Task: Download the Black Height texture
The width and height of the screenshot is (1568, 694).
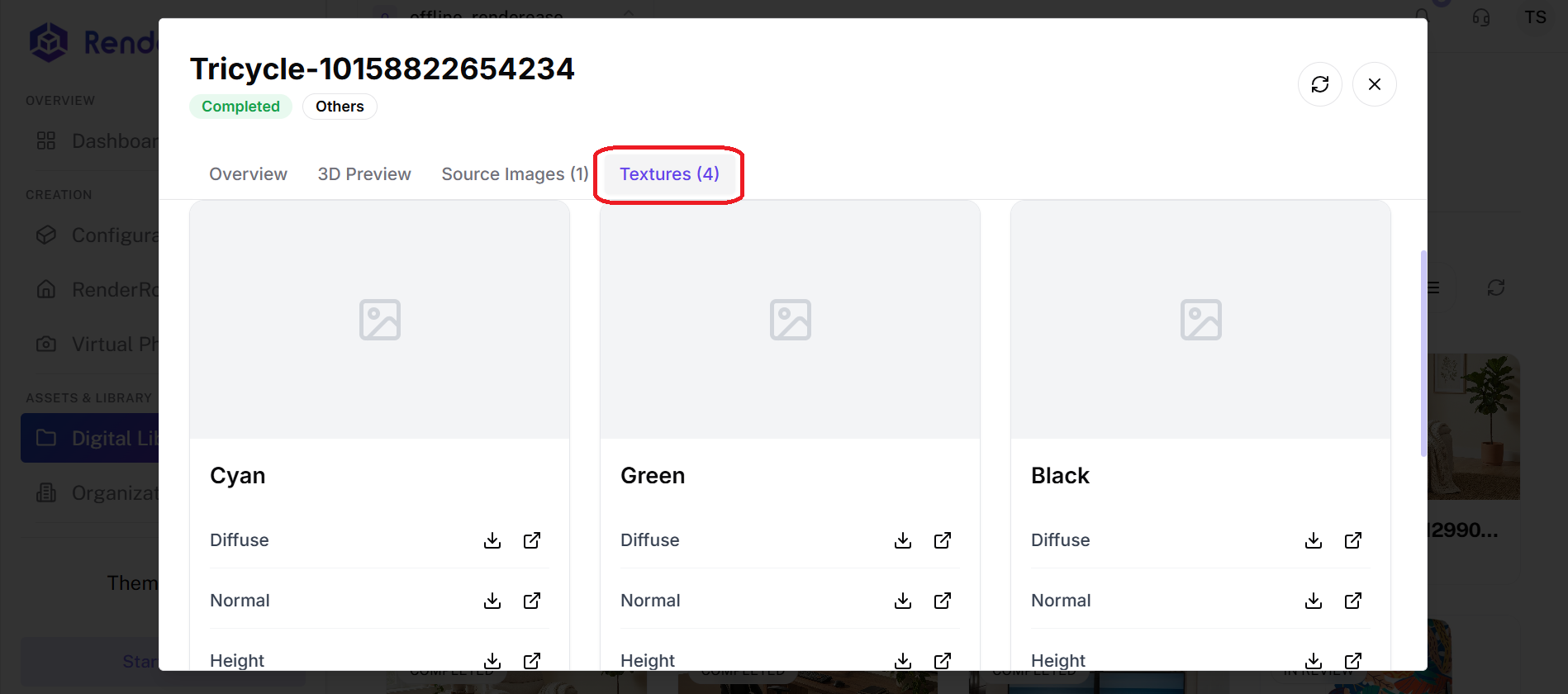Action: pyautogui.click(x=1314, y=661)
